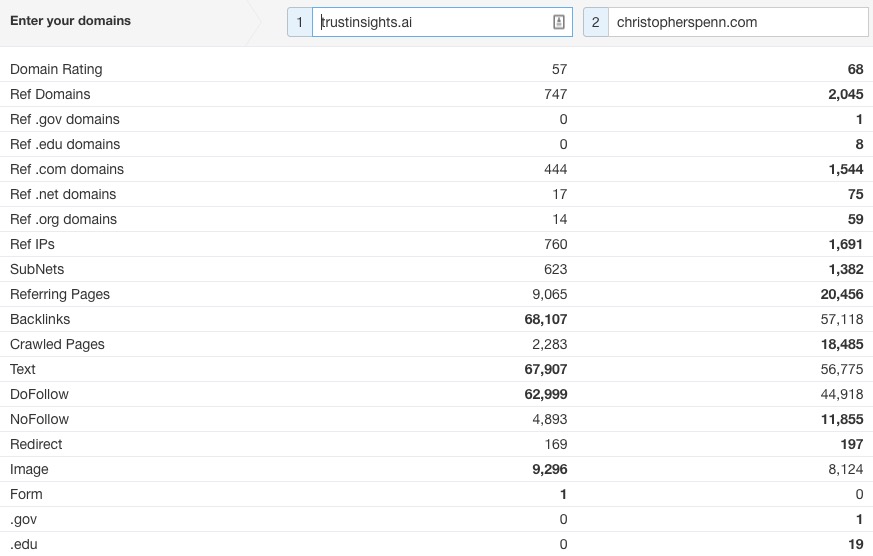The height and width of the screenshot is (556, 873).
Task: Click the 'Ref .com domains' label
Action: [67, 169]
